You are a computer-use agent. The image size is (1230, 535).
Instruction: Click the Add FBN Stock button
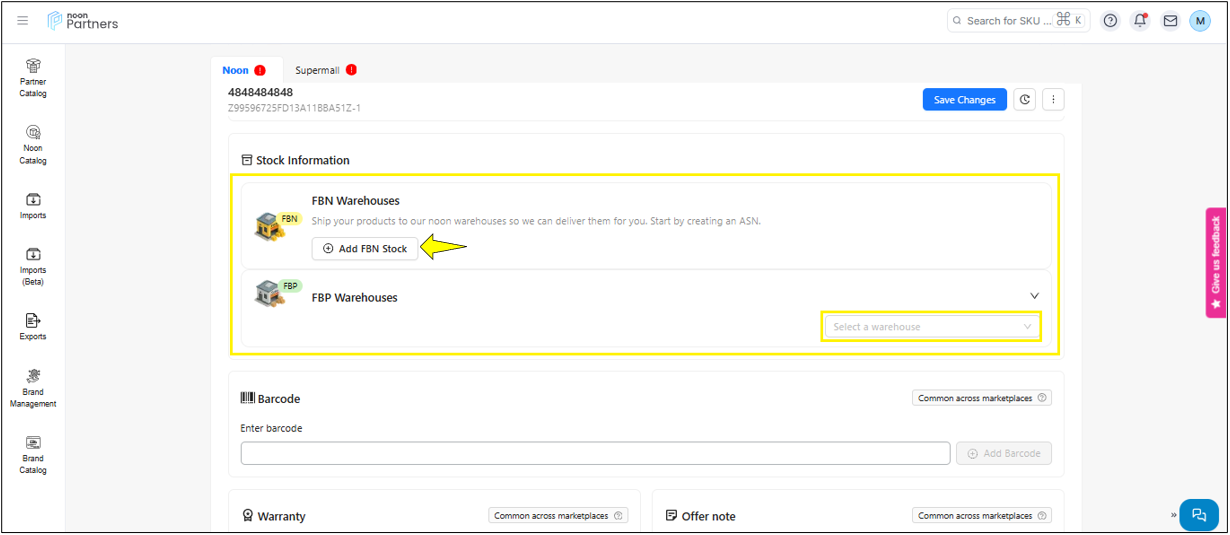(x=365, y=248)
